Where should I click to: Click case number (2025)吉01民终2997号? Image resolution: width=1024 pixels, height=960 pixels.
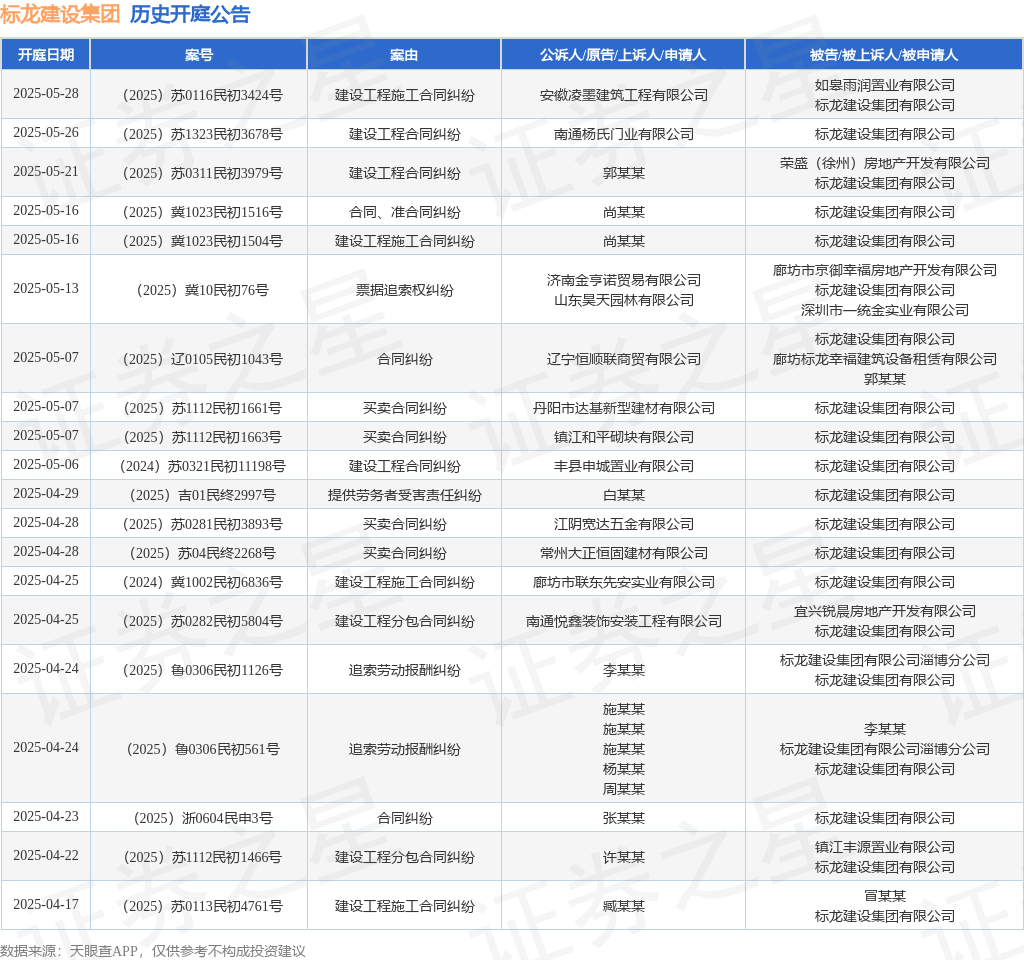(x=202, y=496)
